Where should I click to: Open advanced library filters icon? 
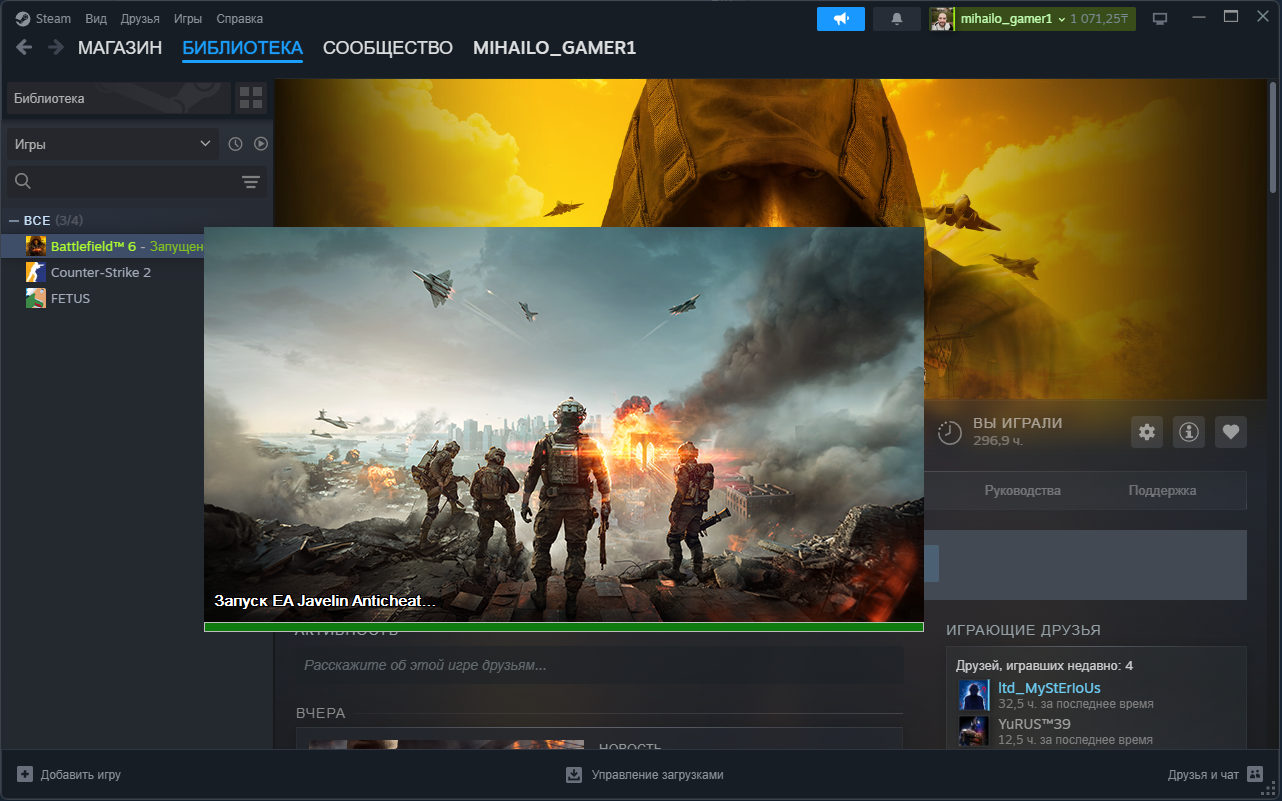[x=251, y=181]
